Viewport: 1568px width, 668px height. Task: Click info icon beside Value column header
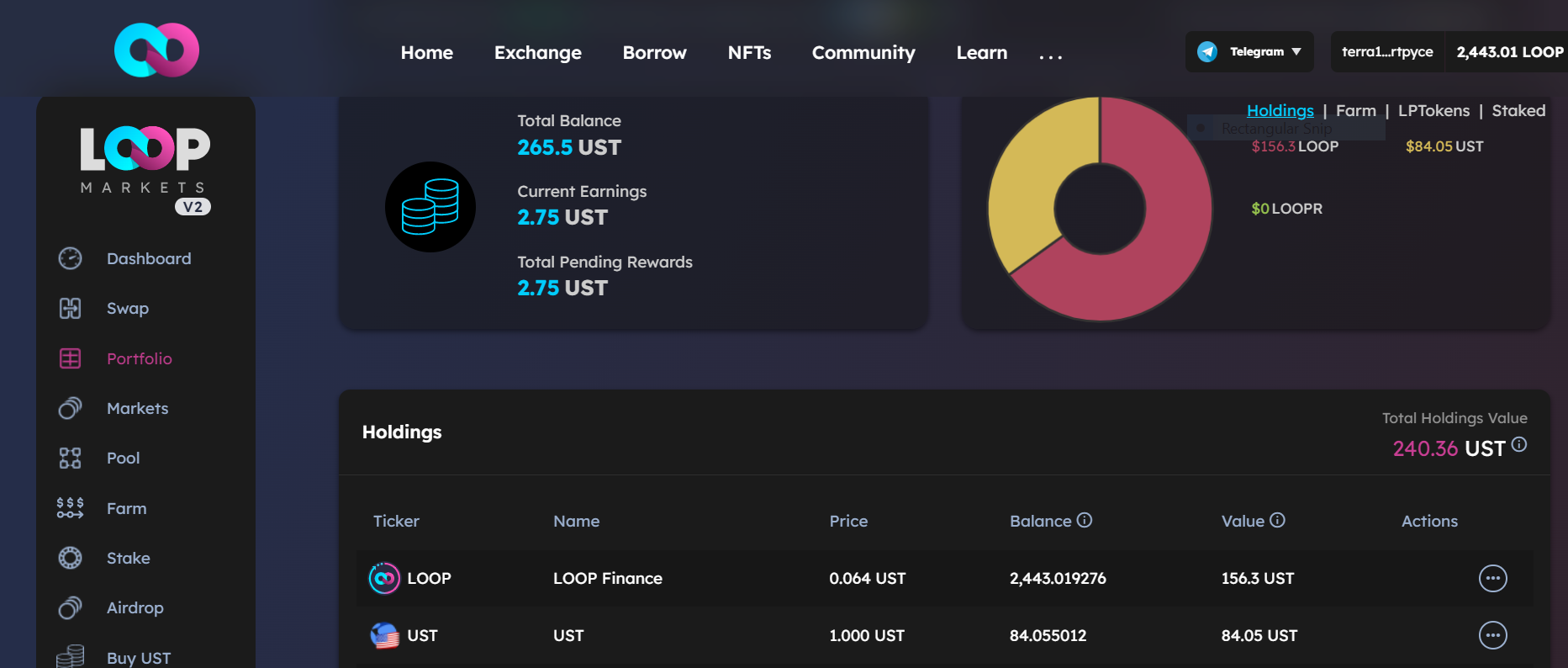tap(1277, 520)
